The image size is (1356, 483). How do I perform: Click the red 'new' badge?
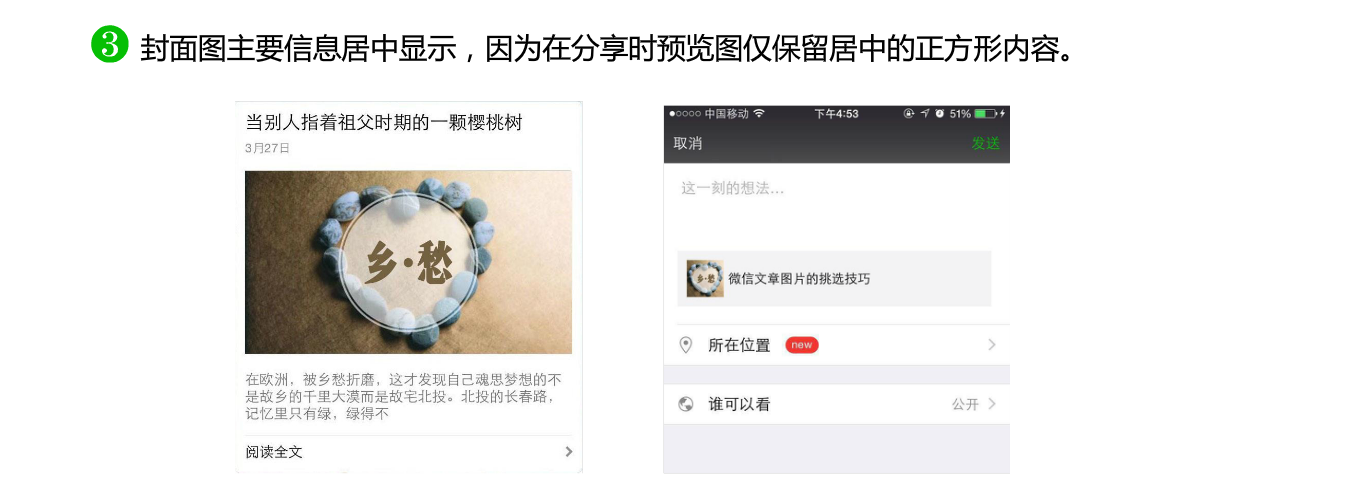[x=802, y=345]
